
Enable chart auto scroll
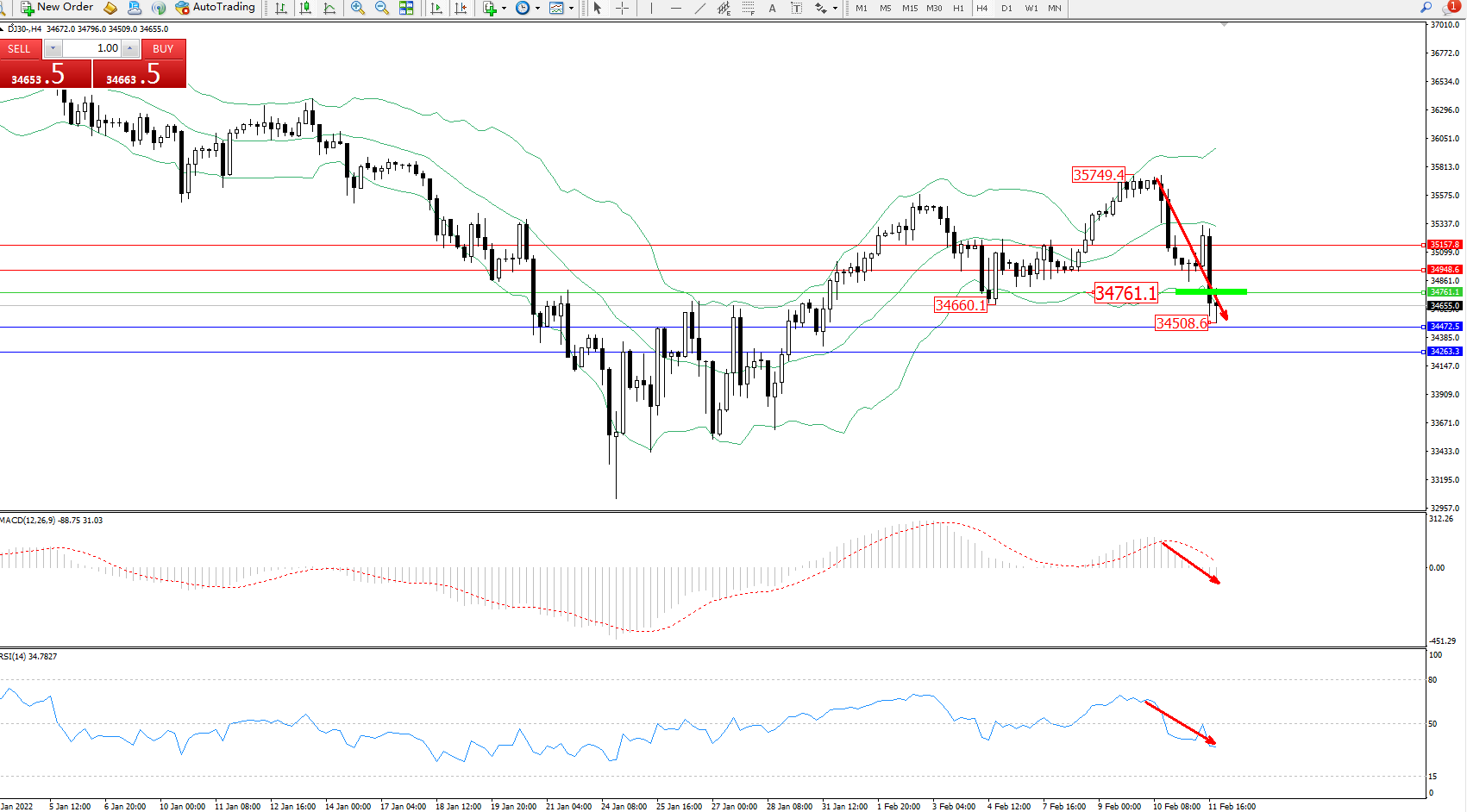coord(436,8)
